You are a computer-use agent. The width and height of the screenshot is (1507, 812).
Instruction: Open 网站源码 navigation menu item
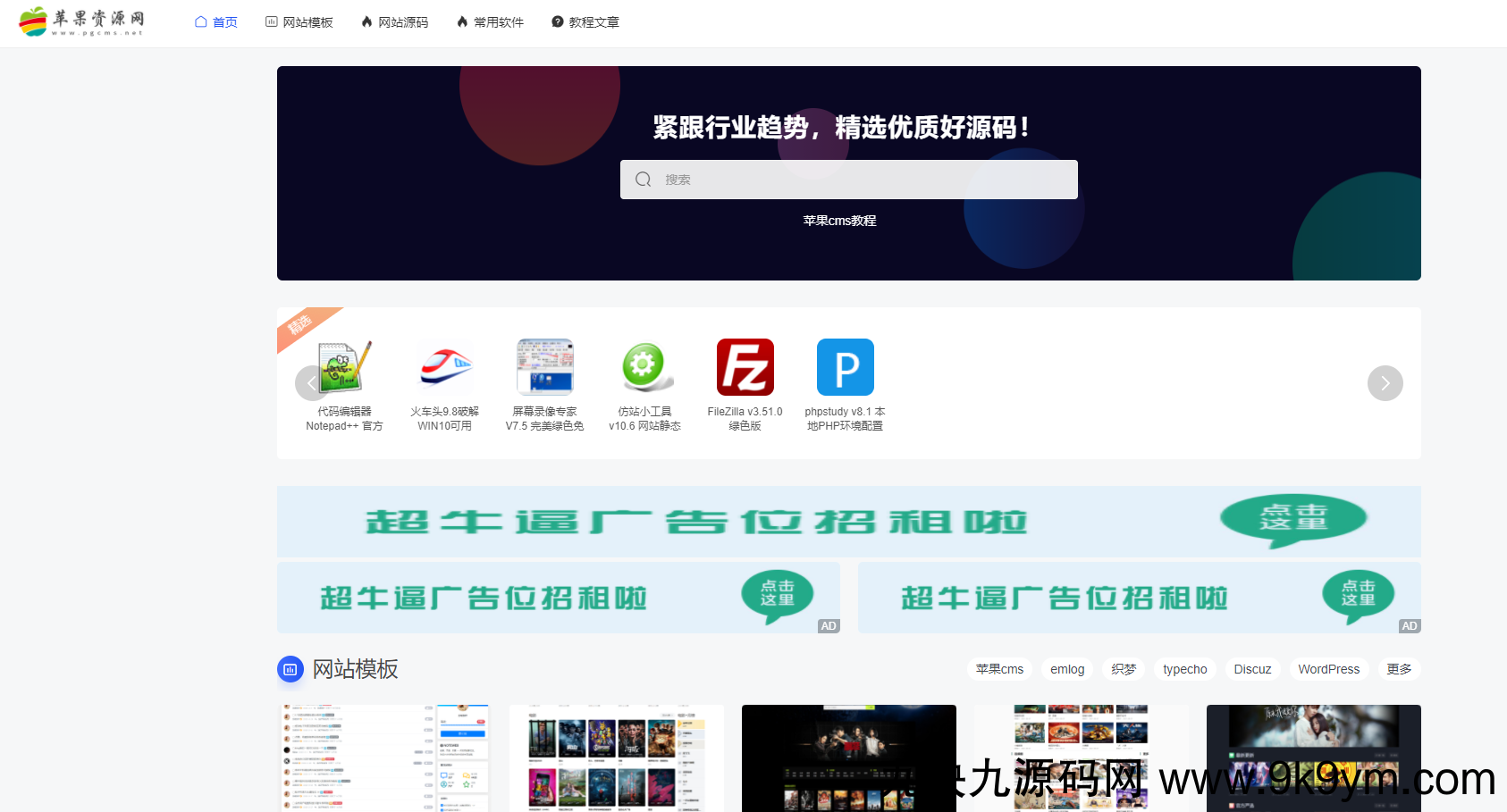point(395,22)
